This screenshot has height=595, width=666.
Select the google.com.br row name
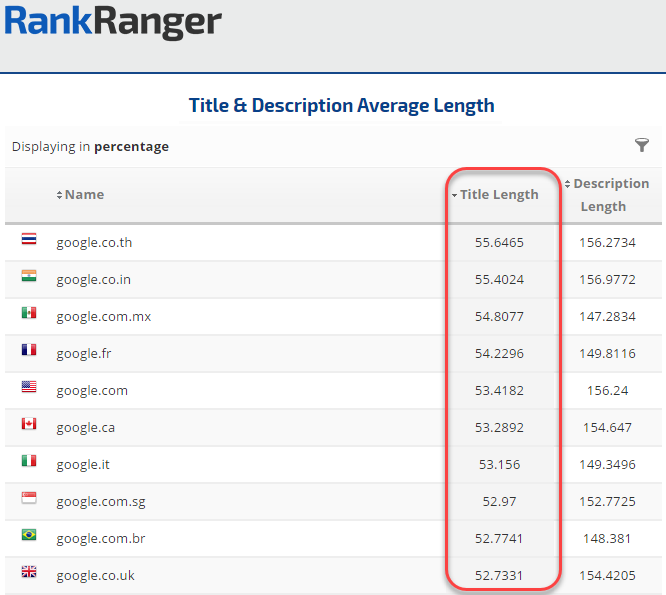(x=101, y=538)
